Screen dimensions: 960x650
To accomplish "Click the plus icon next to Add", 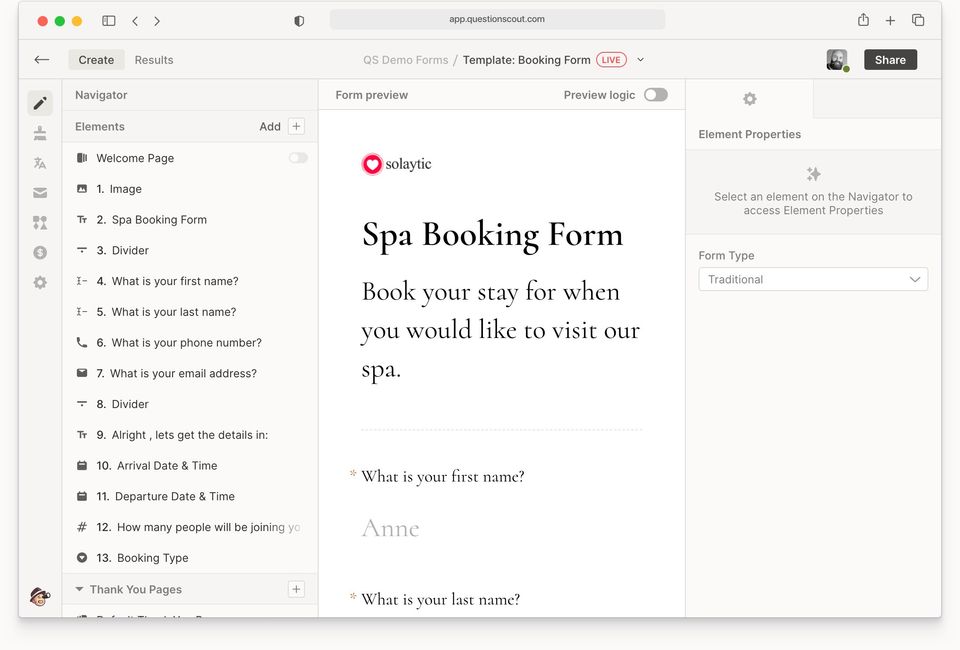I will [296, 126].
